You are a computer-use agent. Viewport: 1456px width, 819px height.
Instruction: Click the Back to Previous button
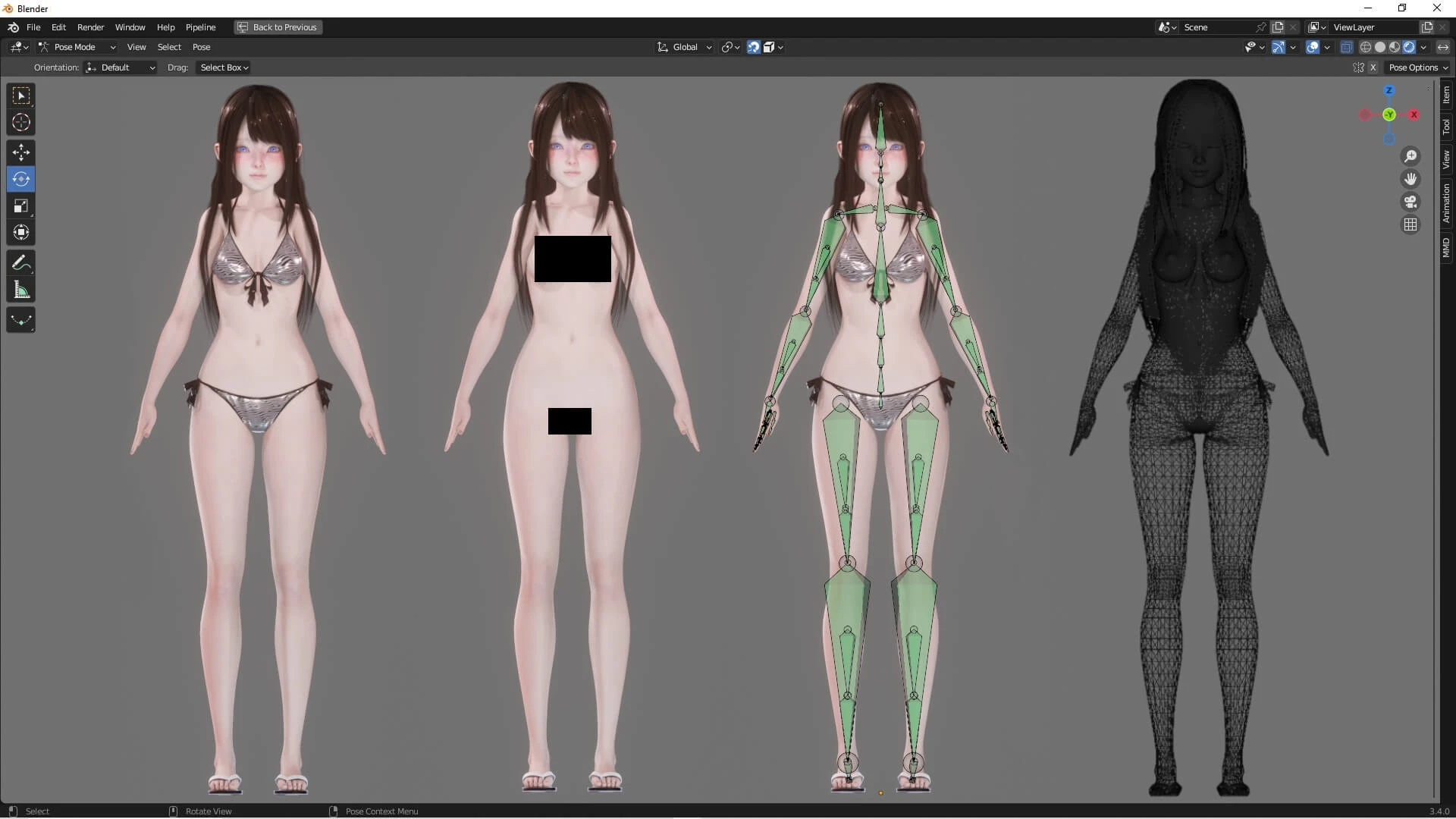click(278, 27)
